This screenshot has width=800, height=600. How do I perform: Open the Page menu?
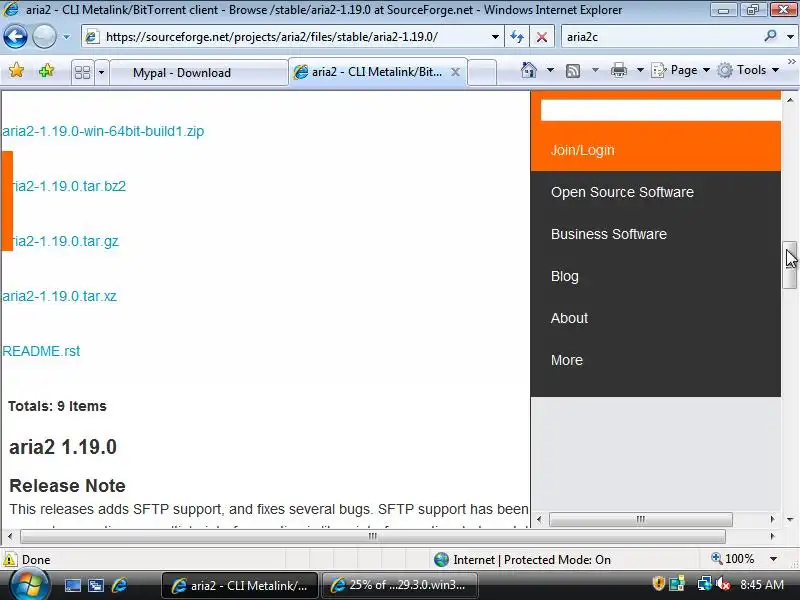tap(680, 70)
